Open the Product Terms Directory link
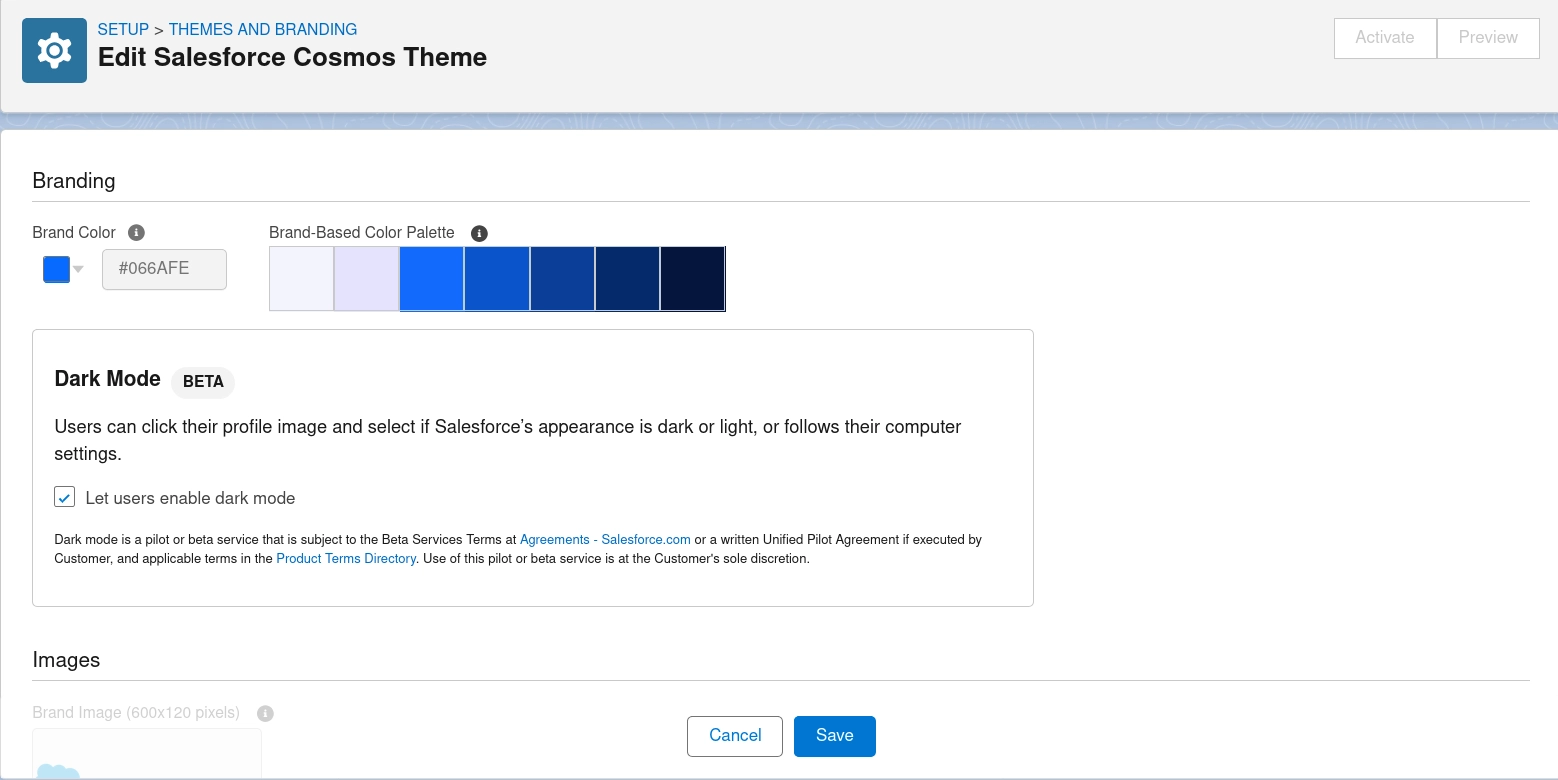1558x780 pixels. (346, 559)
